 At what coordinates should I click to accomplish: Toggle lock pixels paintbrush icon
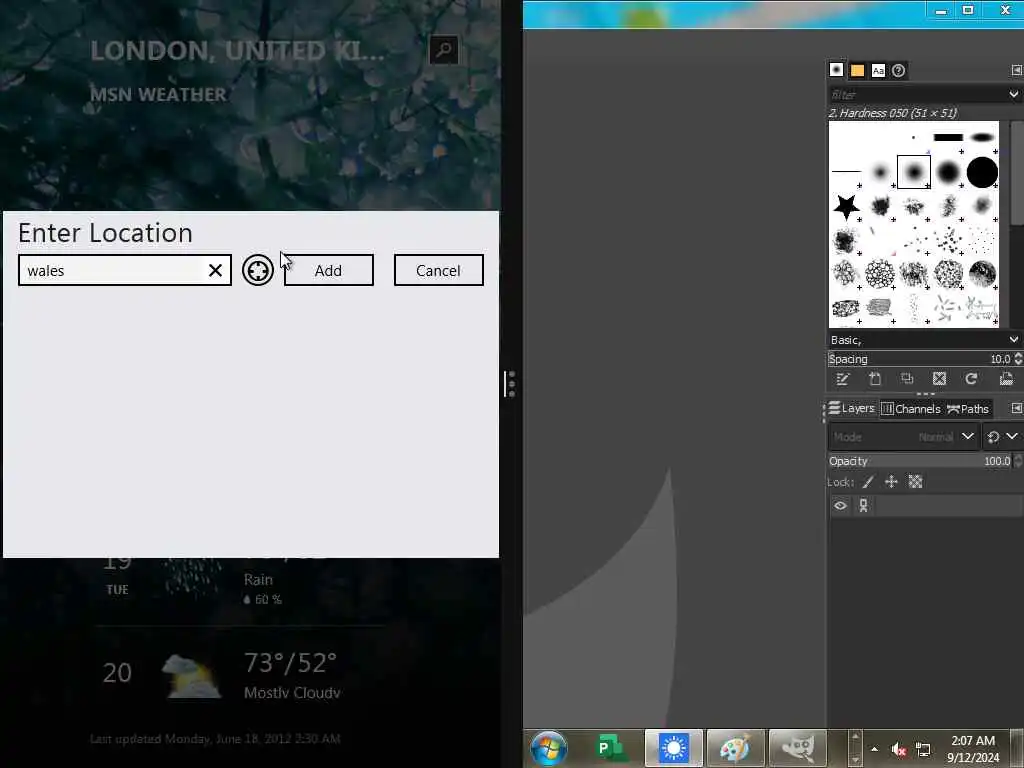point(868,482)
